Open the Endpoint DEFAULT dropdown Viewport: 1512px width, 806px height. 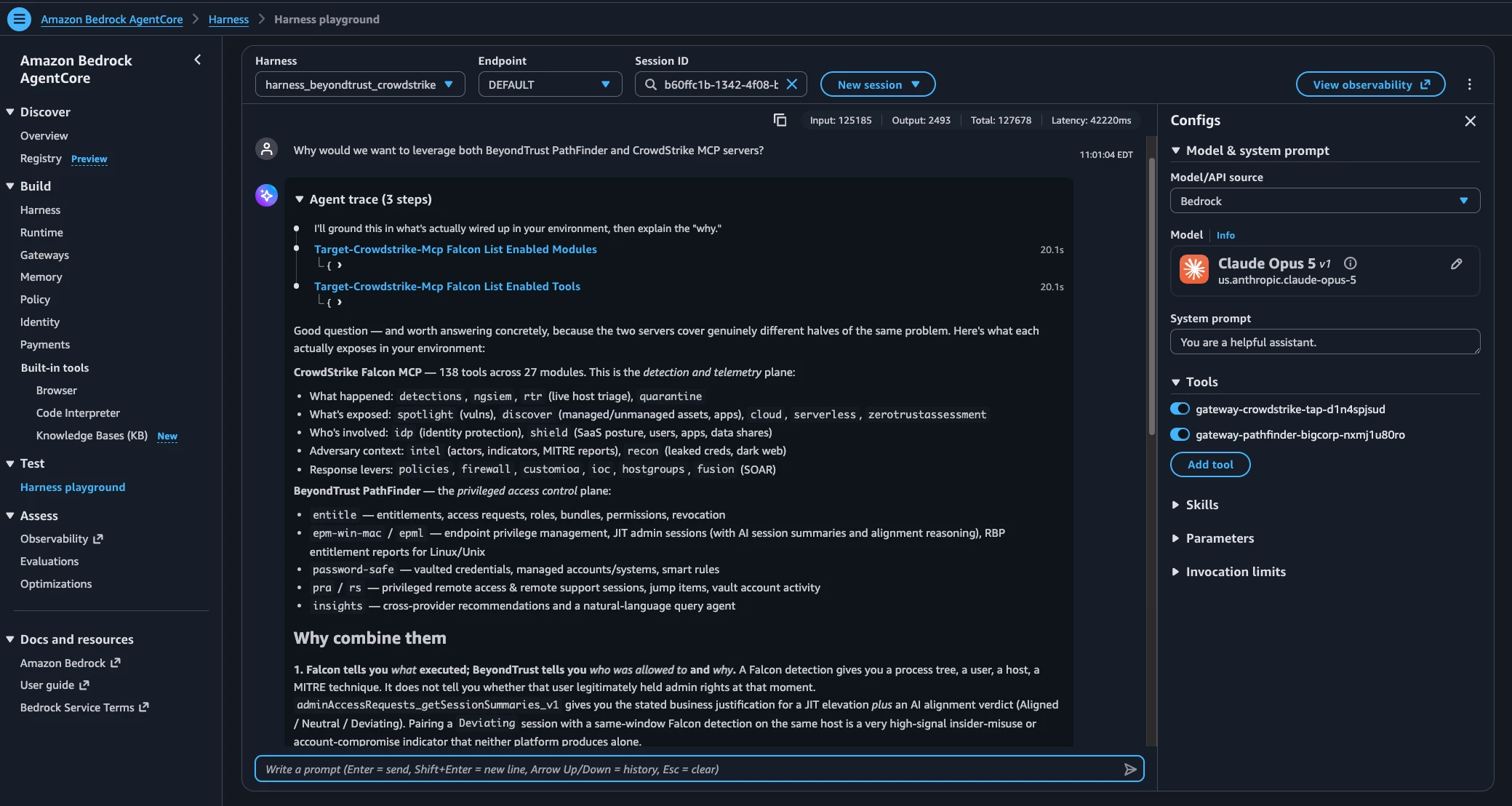(x=550, y=84)
